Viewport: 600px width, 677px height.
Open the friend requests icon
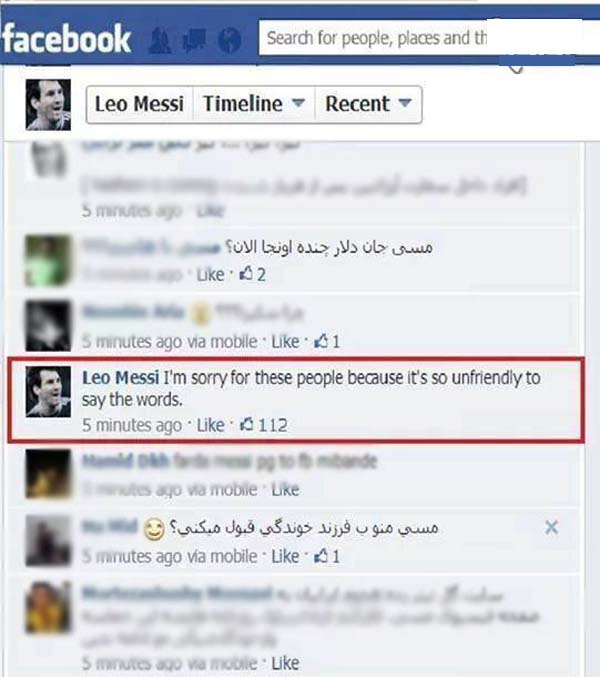[159, 41]
